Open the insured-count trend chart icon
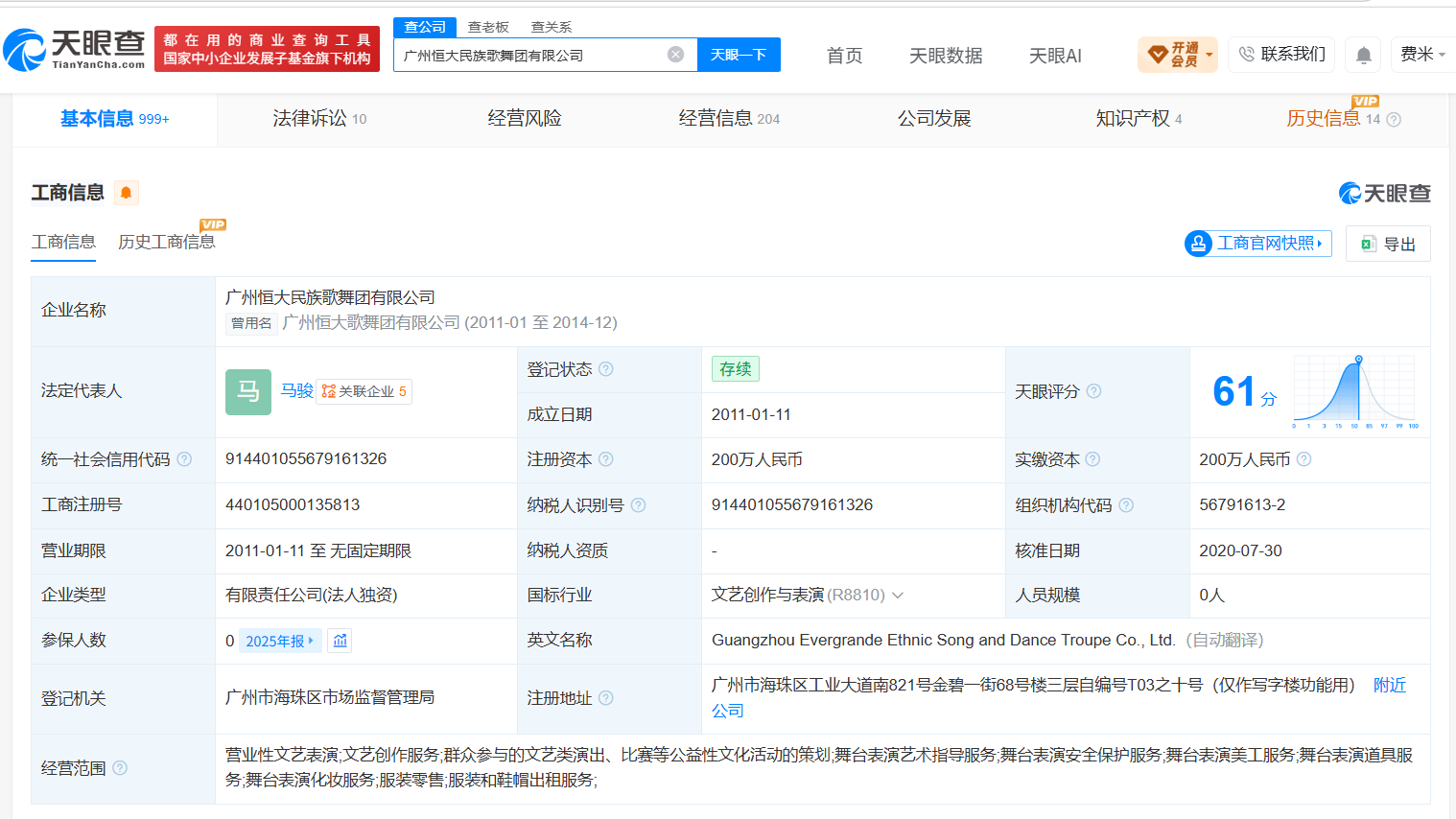This screenshot has width=1456, height=819. (x=340, y=641)
